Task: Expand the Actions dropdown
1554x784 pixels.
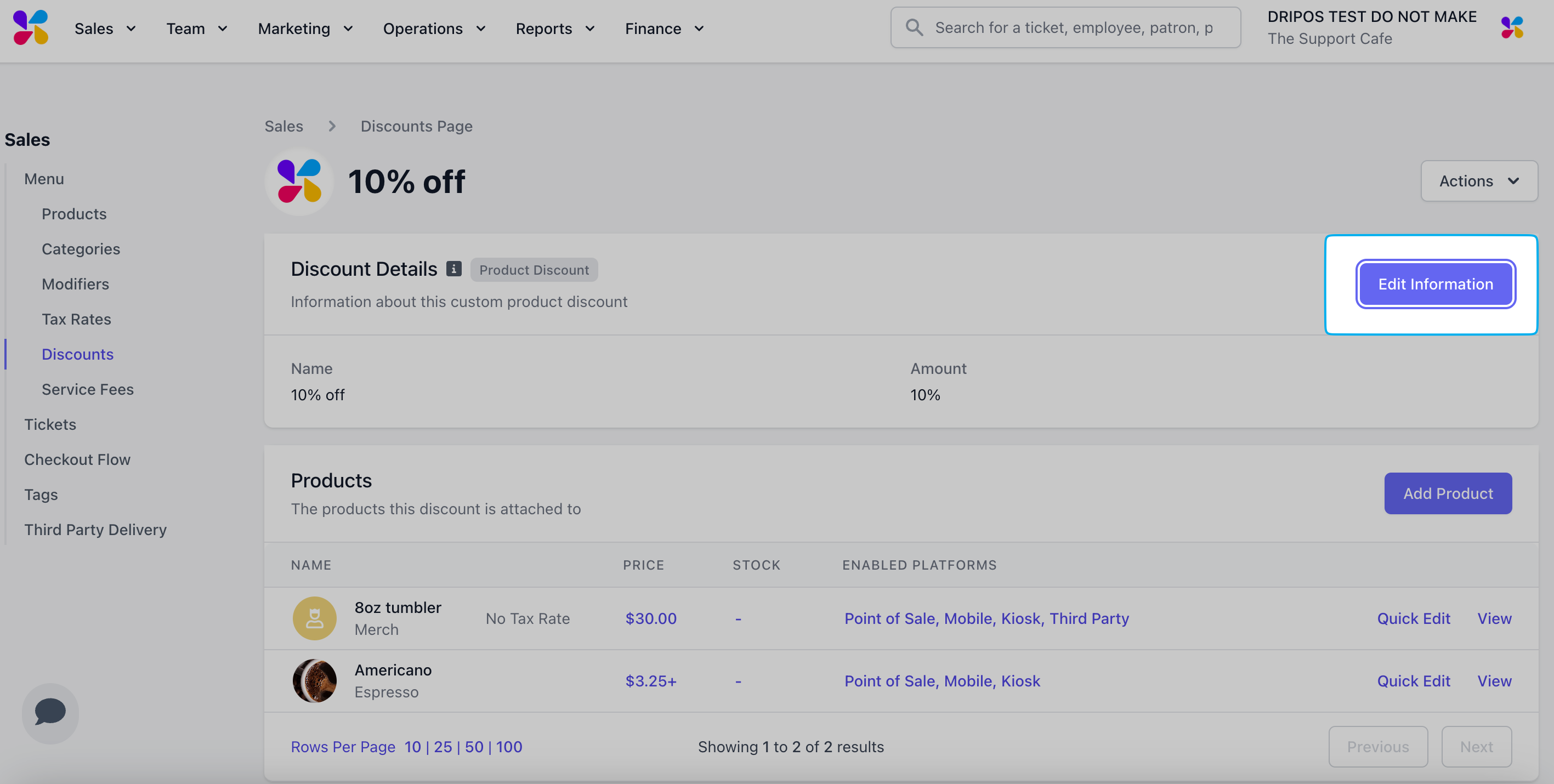Action: [1478, 181]
